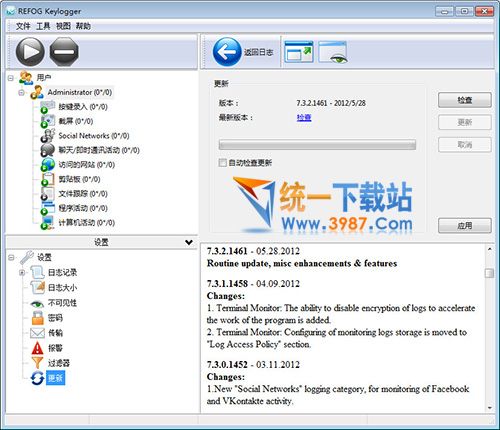Click the 更新 refresh arrows icon
The height and width of the screenshot is (430, 500).
(x=37, y=378)
